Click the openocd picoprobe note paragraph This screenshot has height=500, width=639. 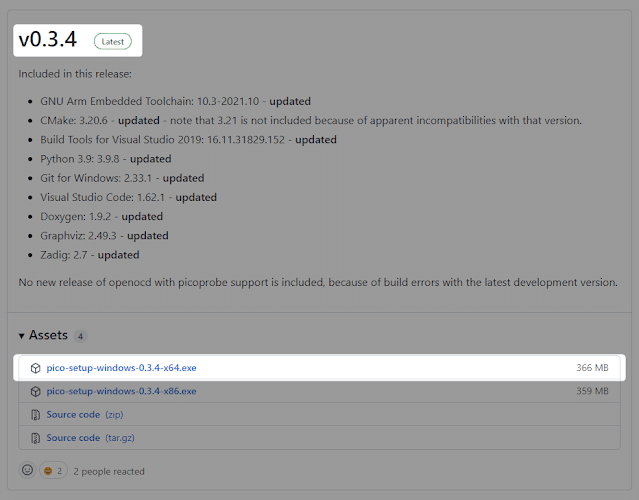(318, 282)
